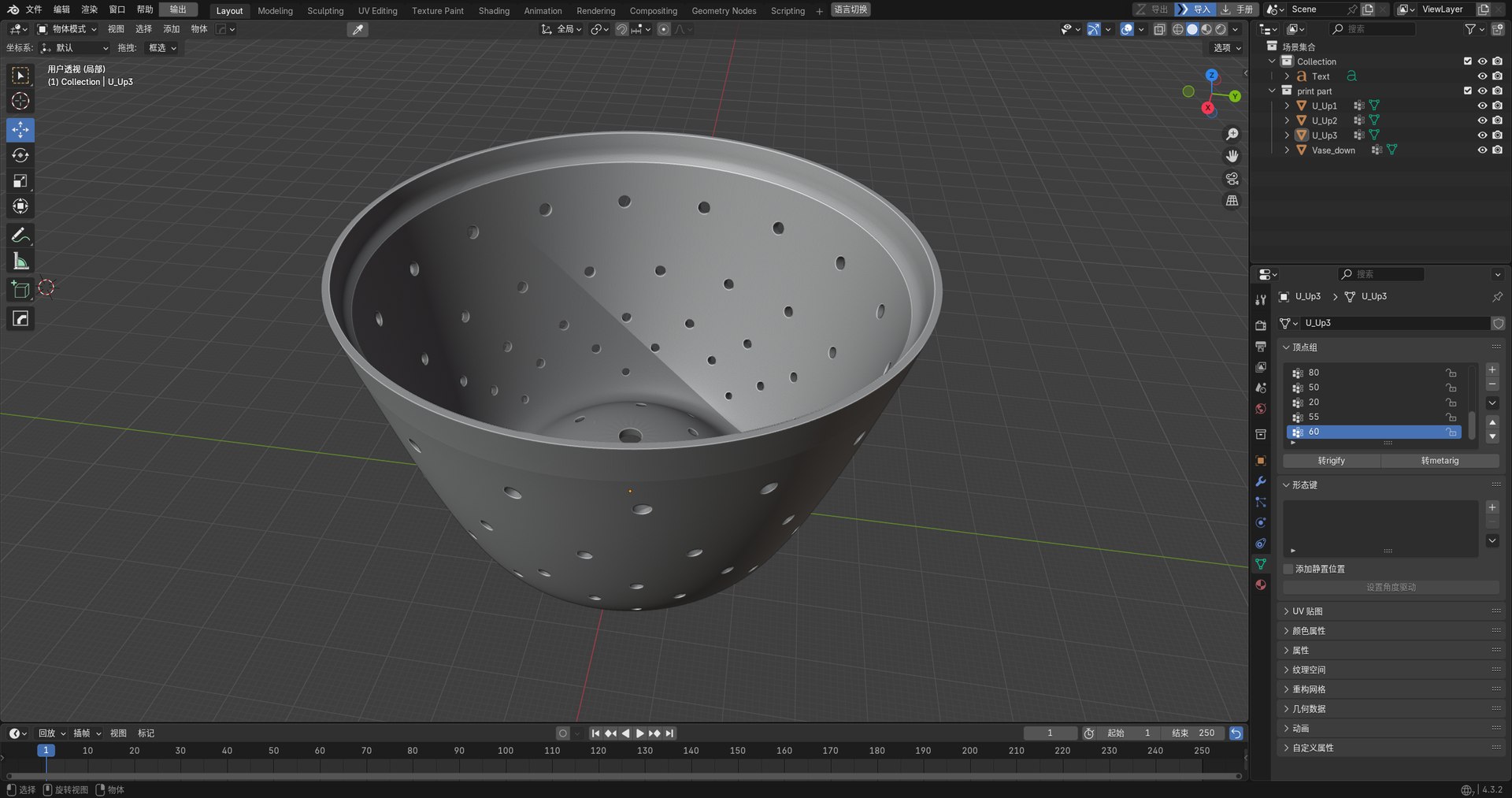Viewport: 1512px width, 798px height.
Task: Click the timeline scrollbar
Action: (x=623, y=776)
